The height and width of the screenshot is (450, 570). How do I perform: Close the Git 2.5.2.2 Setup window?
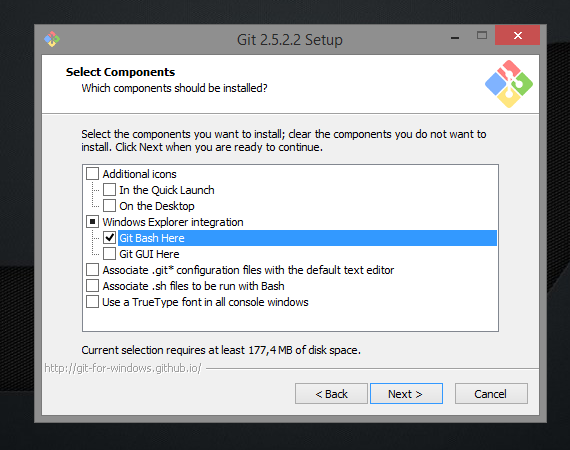[517, 35]
